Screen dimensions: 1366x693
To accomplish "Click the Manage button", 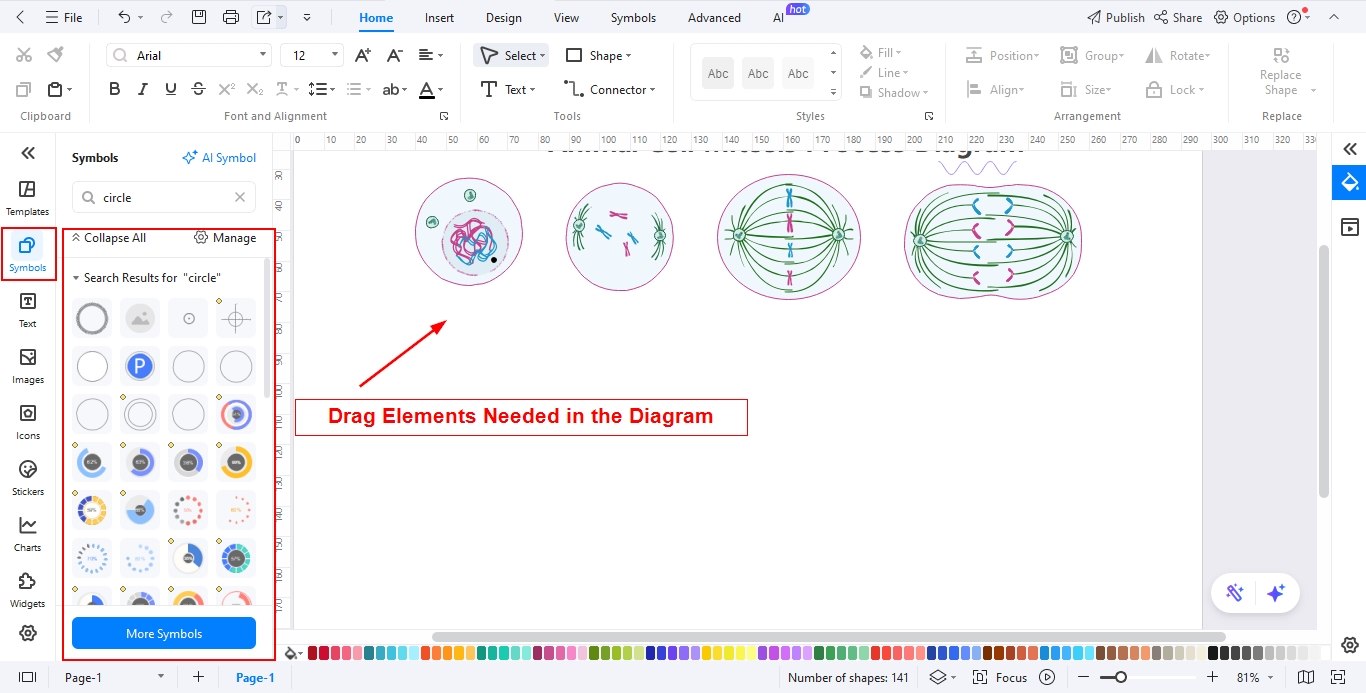I will pos(225,237).
